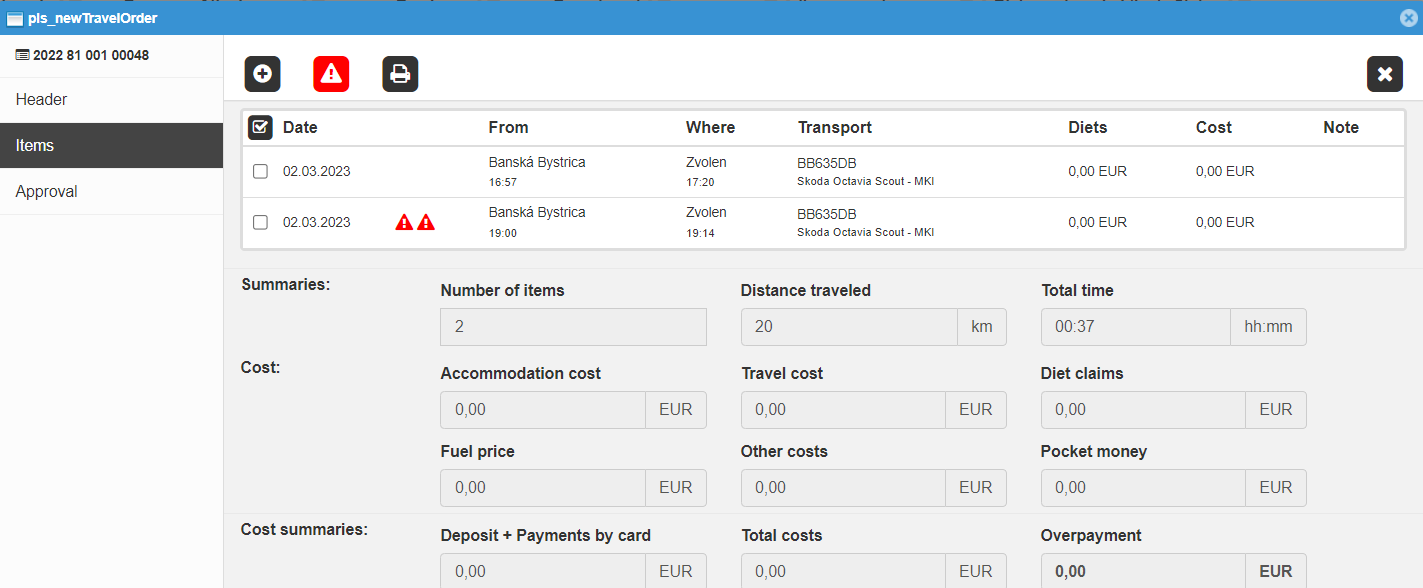Sort by the Date column header
The width and height of the screenshot is (1423, 588).
coord(300,127)
